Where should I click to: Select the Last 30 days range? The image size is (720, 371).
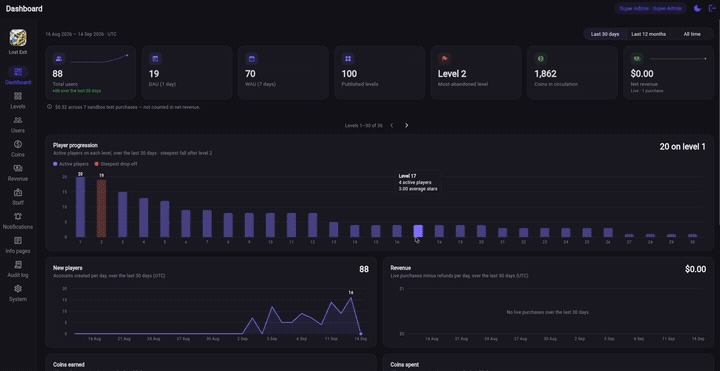[x=605, y=34]
